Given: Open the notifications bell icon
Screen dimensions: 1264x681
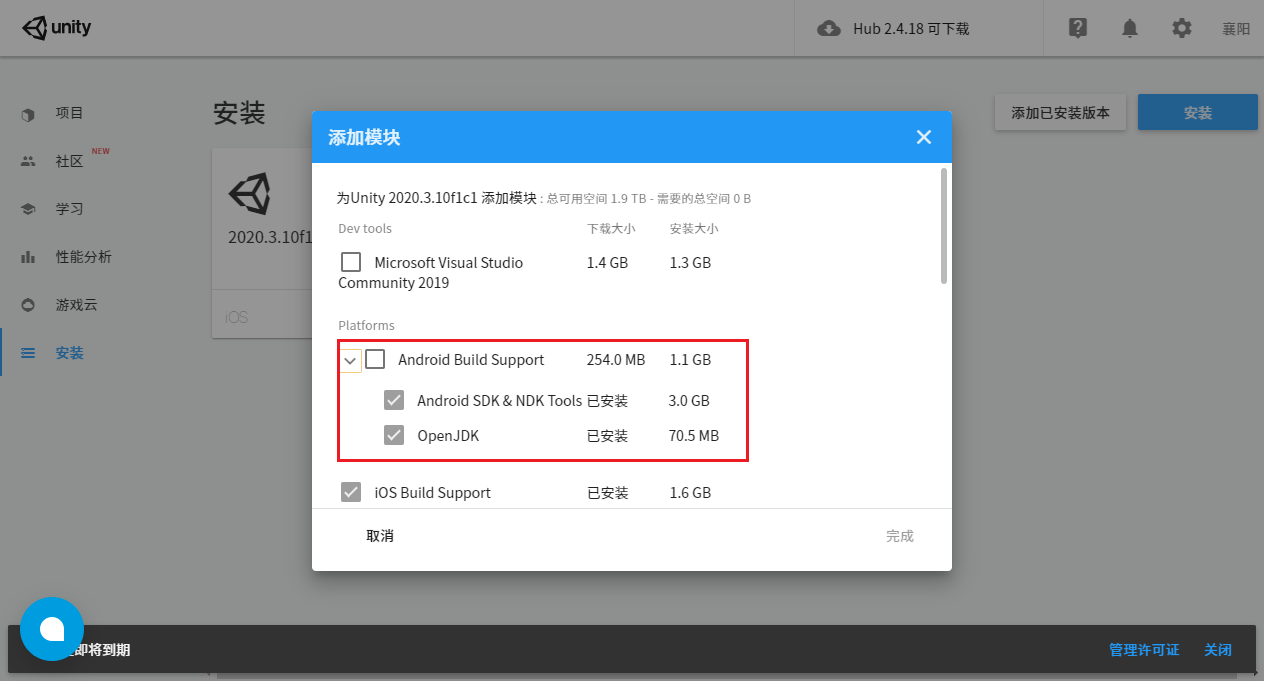Looking at the screenshot, I should (1130, 28).
